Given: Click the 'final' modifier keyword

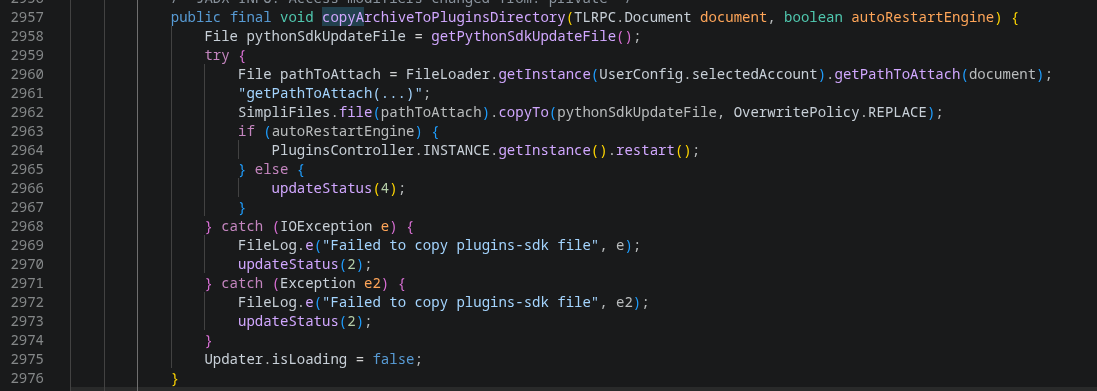Looking at the screenshot, I should [x=250, y=17].
